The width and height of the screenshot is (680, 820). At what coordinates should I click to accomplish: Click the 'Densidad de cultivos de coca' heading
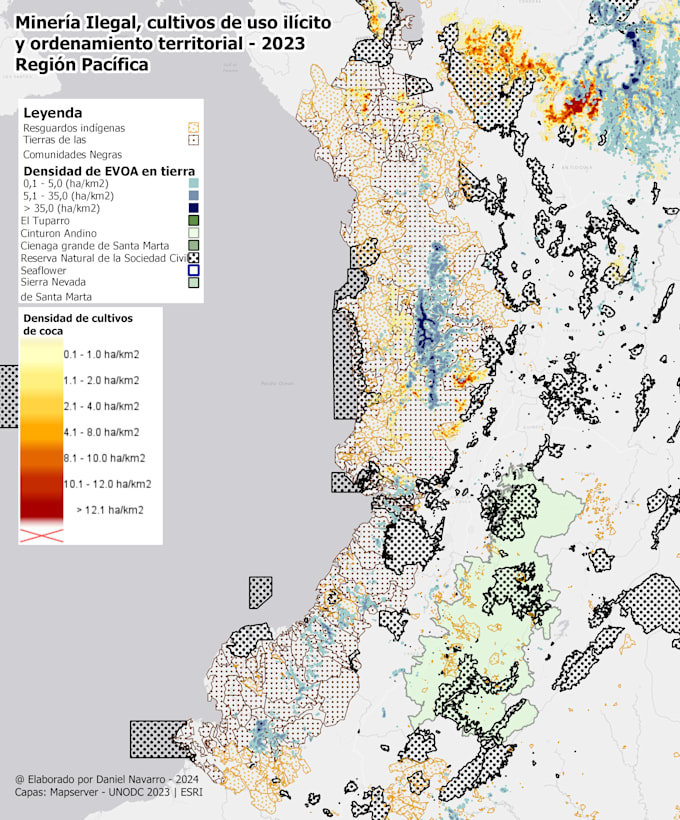(78, 324)
